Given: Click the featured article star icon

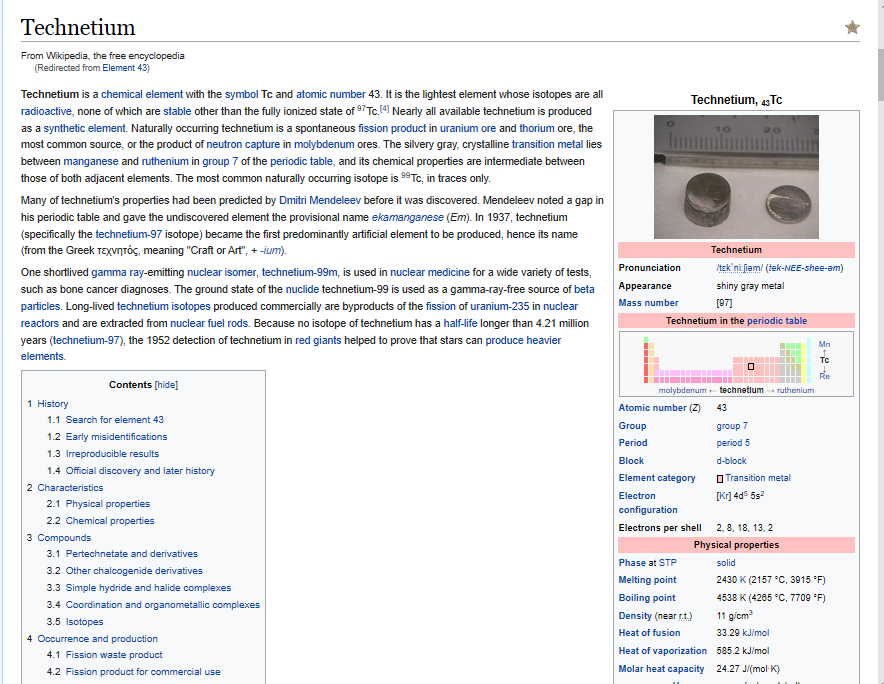Looking at the screenshot, I should tap(852, 27).
